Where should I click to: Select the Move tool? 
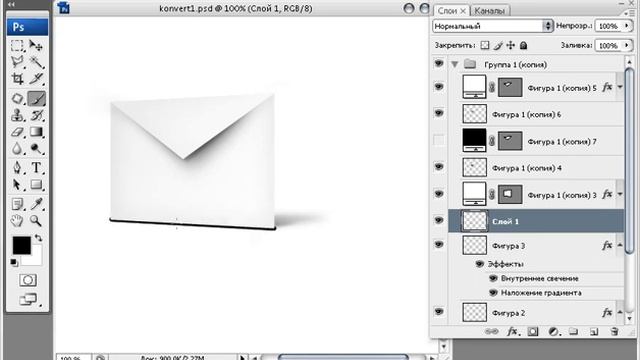point(36,46)
